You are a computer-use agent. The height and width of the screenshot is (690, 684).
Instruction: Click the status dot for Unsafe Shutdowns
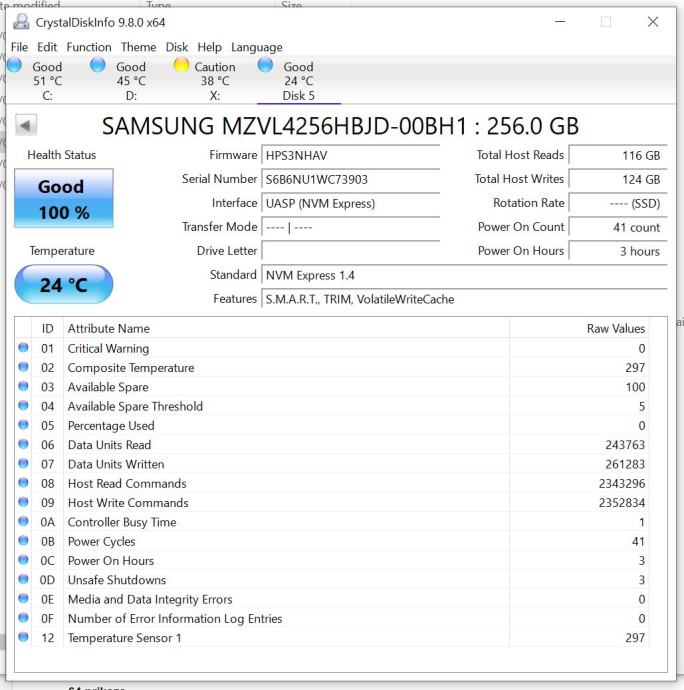23,579
